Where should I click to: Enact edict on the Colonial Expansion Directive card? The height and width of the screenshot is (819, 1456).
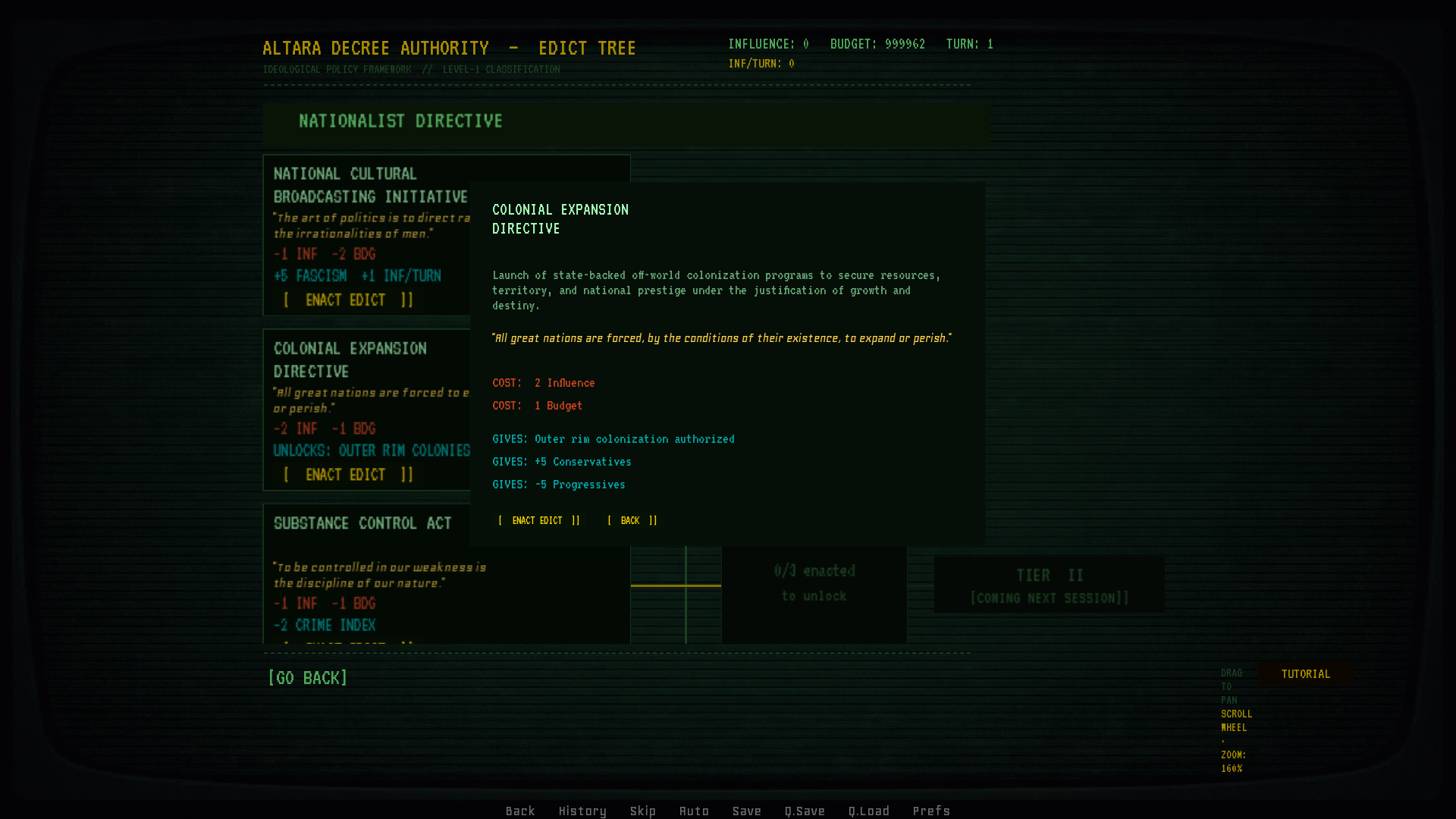tap(348, 475)
